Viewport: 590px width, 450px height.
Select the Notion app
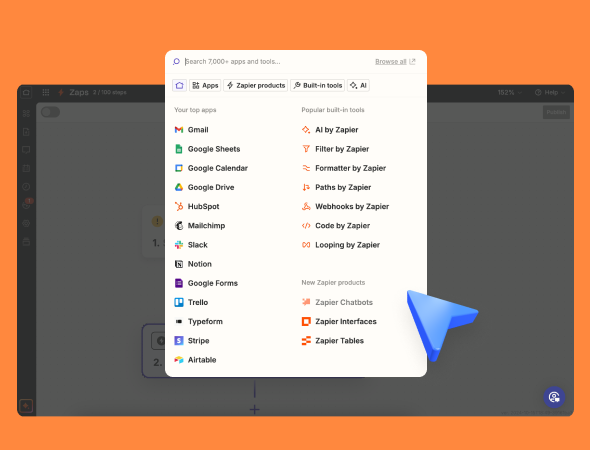193,264
